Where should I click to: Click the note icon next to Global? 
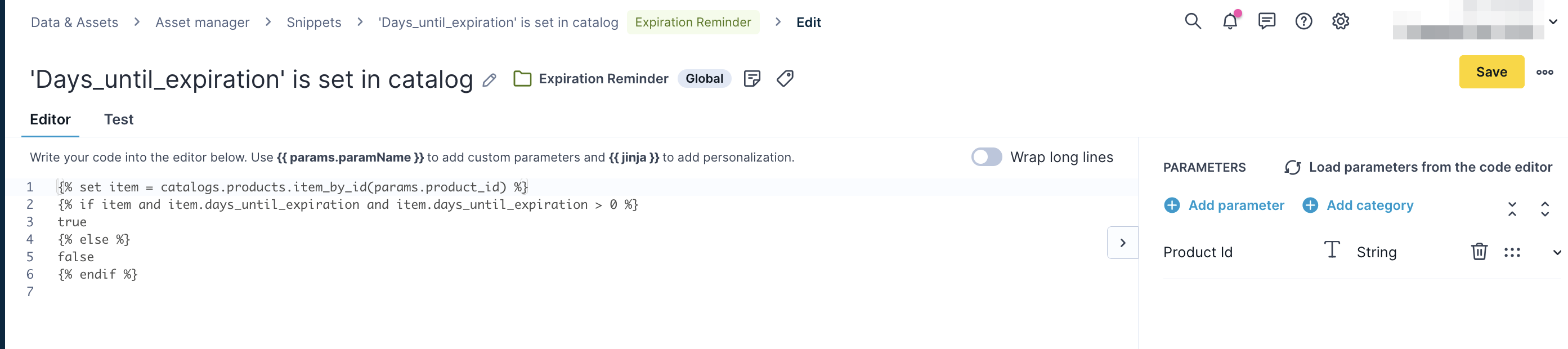pos(752,79)
